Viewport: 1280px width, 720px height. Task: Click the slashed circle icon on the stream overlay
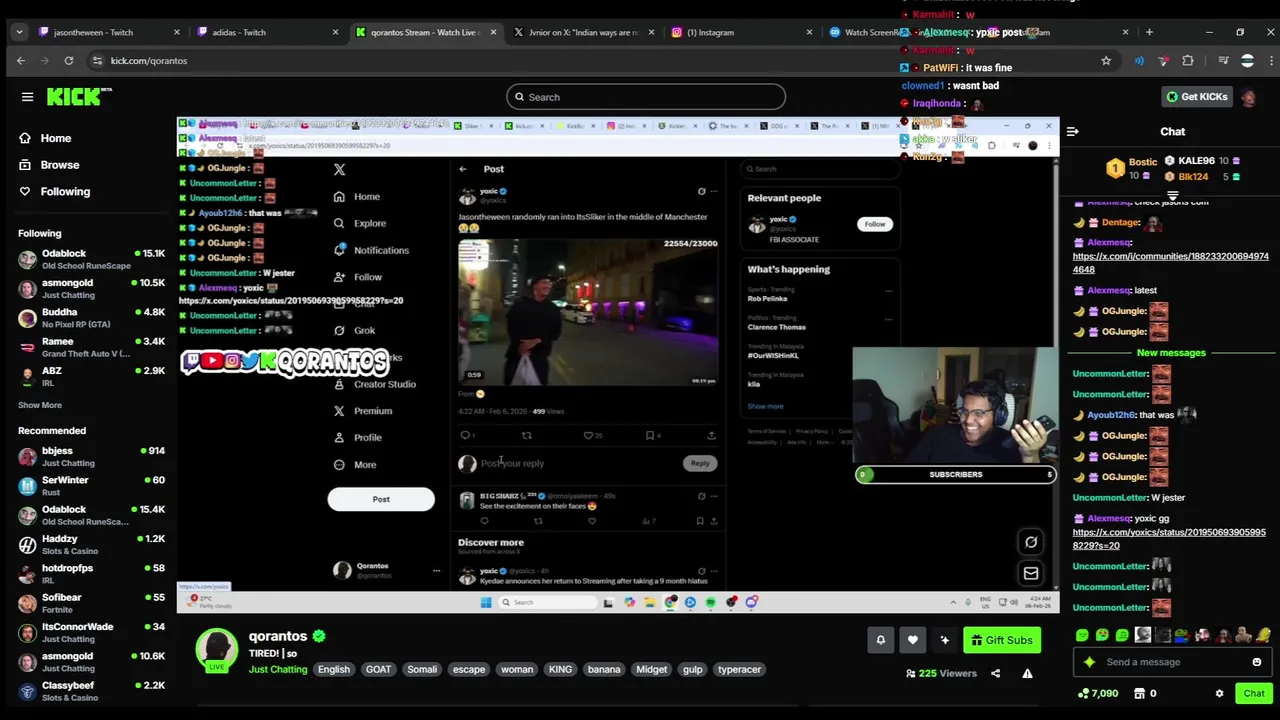[x=1031, y=542]
